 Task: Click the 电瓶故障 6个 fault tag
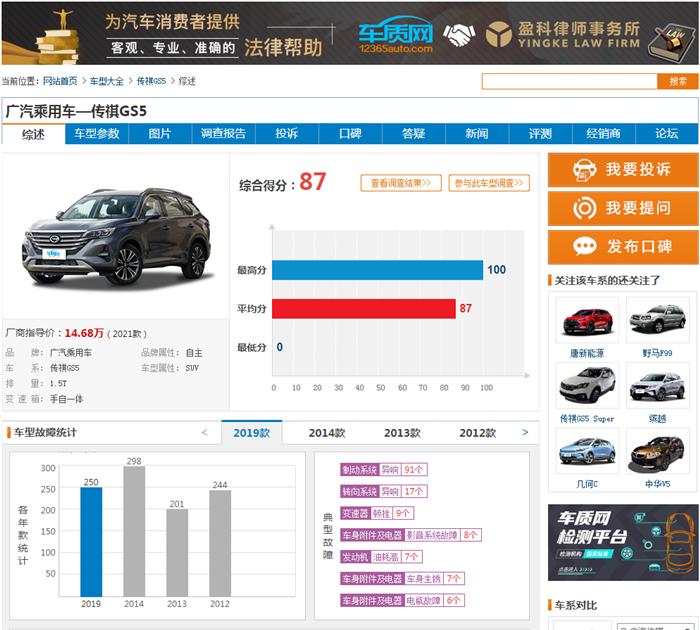click(402, 601)
